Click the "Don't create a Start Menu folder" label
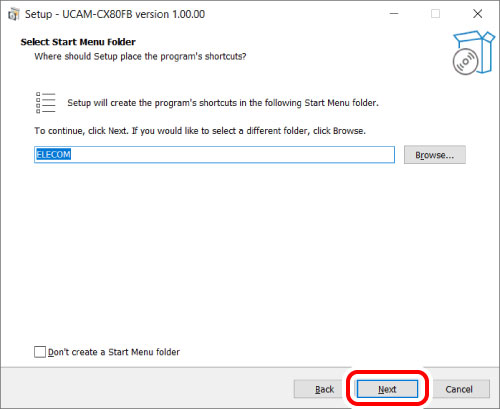The width and height of the screenshot is (500, 409). point(114,352)
